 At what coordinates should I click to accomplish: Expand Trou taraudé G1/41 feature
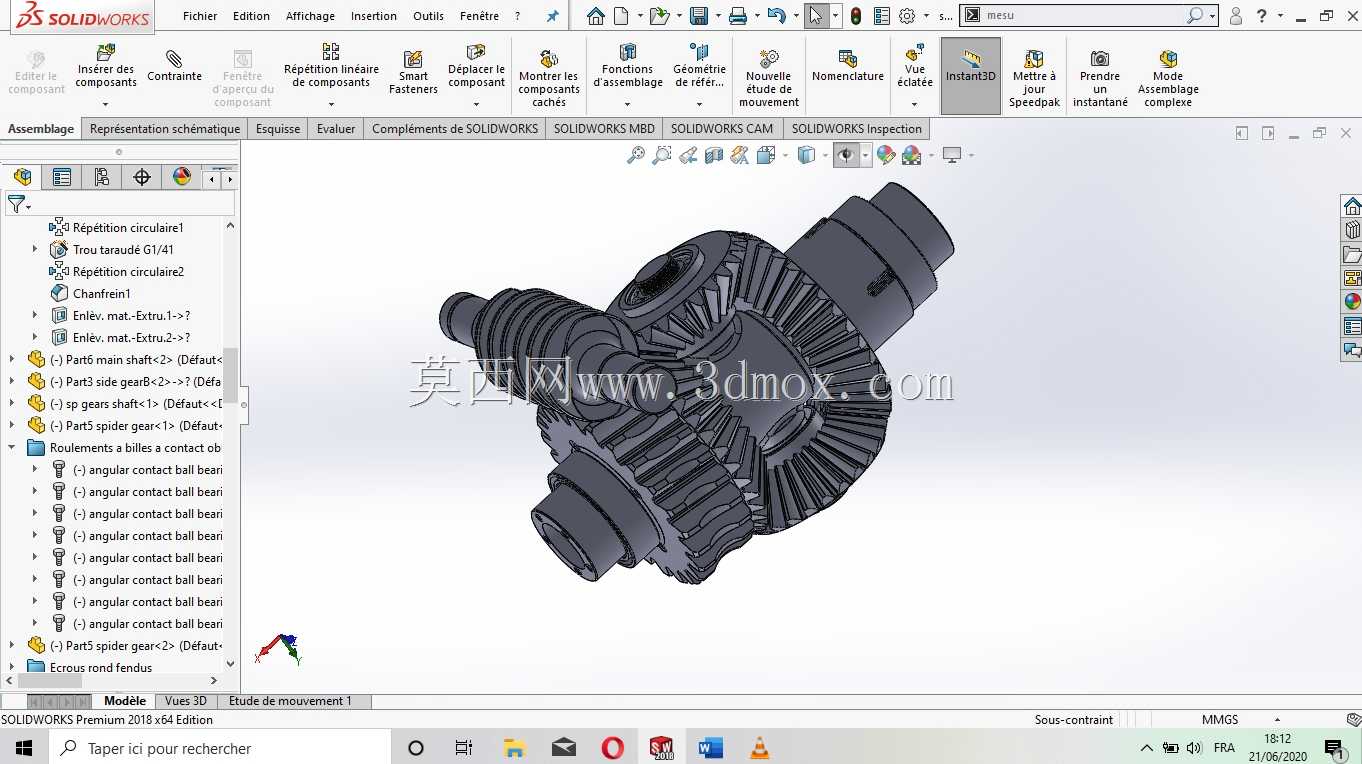click(x=35, y=250)
